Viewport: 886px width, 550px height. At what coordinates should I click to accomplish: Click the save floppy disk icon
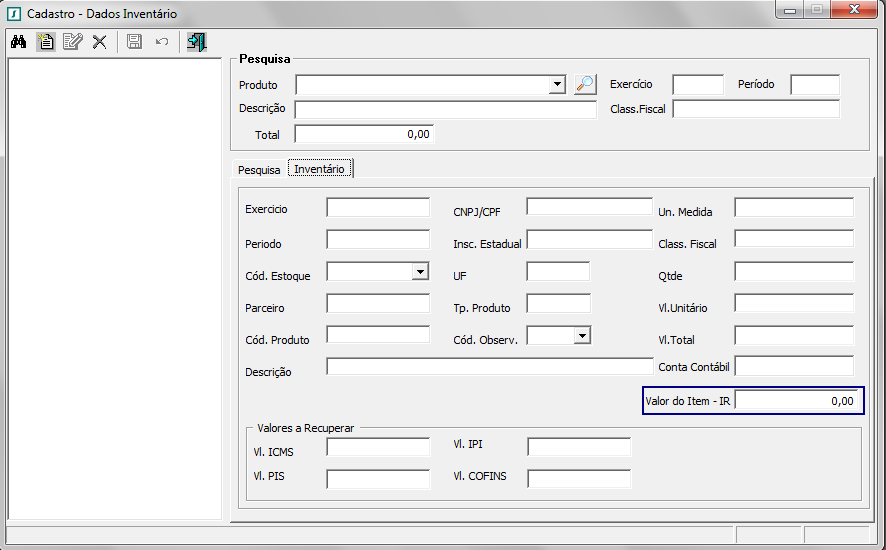click(134, 42)
